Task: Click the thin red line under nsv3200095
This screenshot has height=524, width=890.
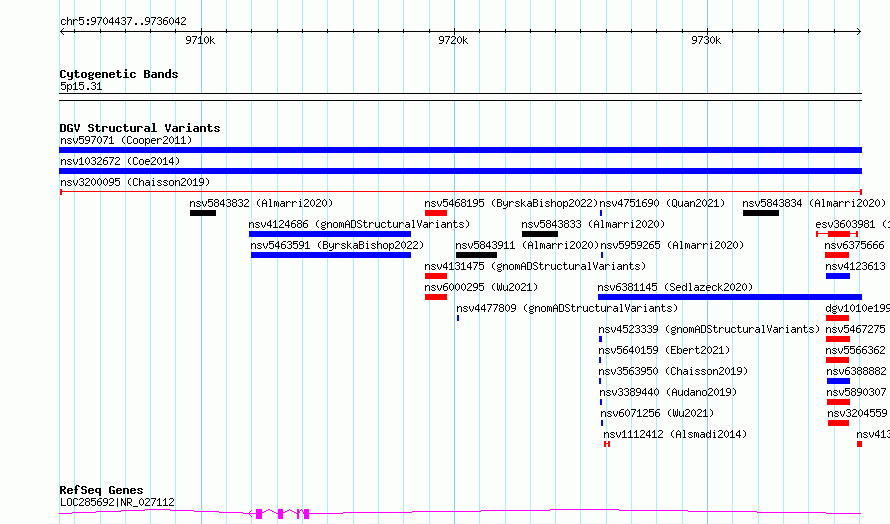Action: pos(460,192)
